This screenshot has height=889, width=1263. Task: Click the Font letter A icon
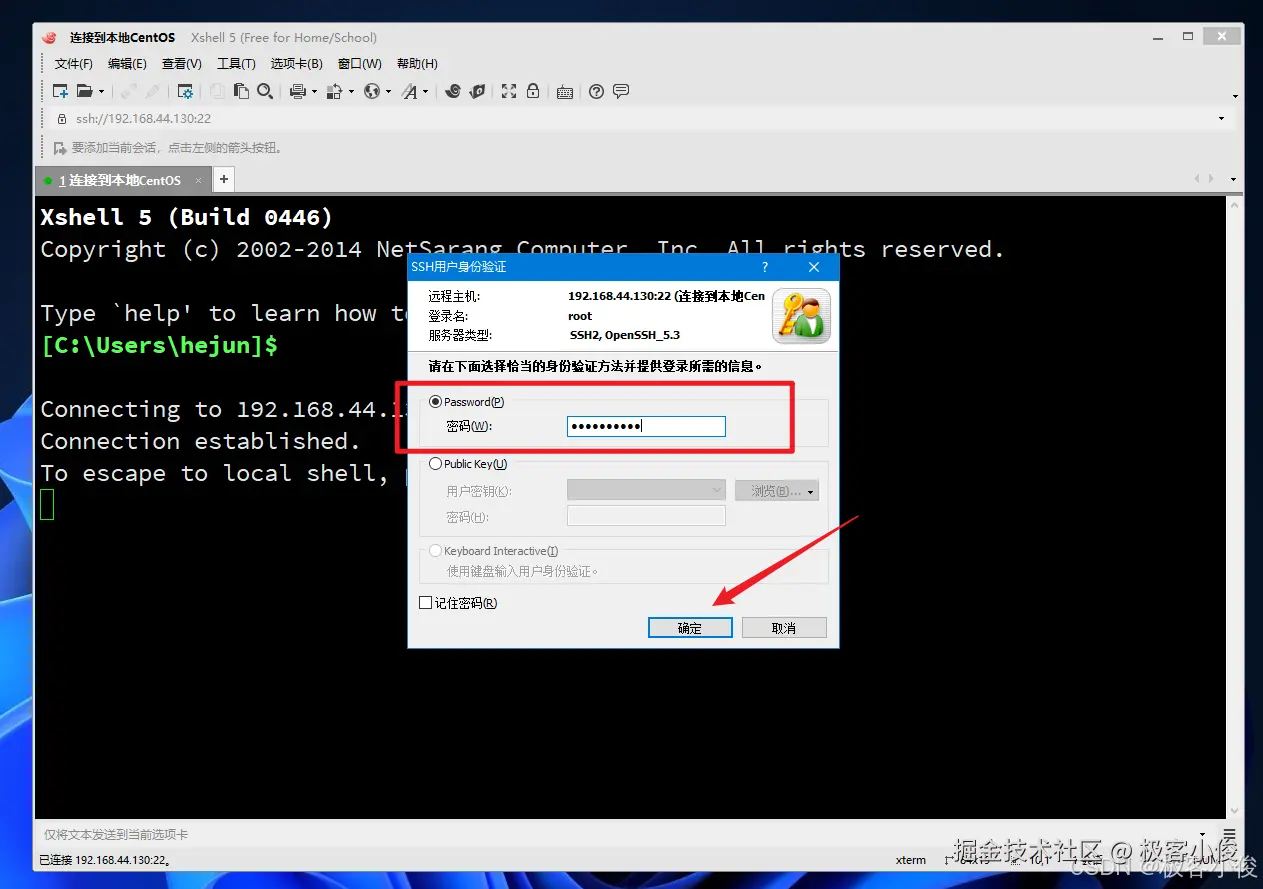tap(409, 91)
